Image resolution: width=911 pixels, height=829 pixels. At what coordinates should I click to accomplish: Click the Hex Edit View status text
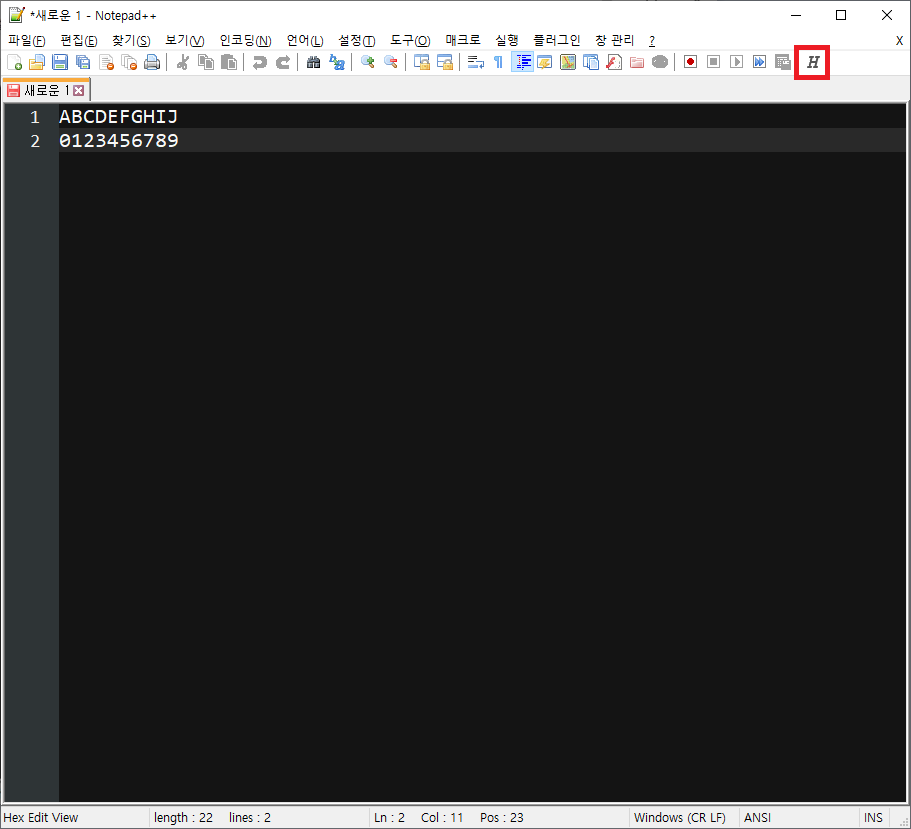41,817
